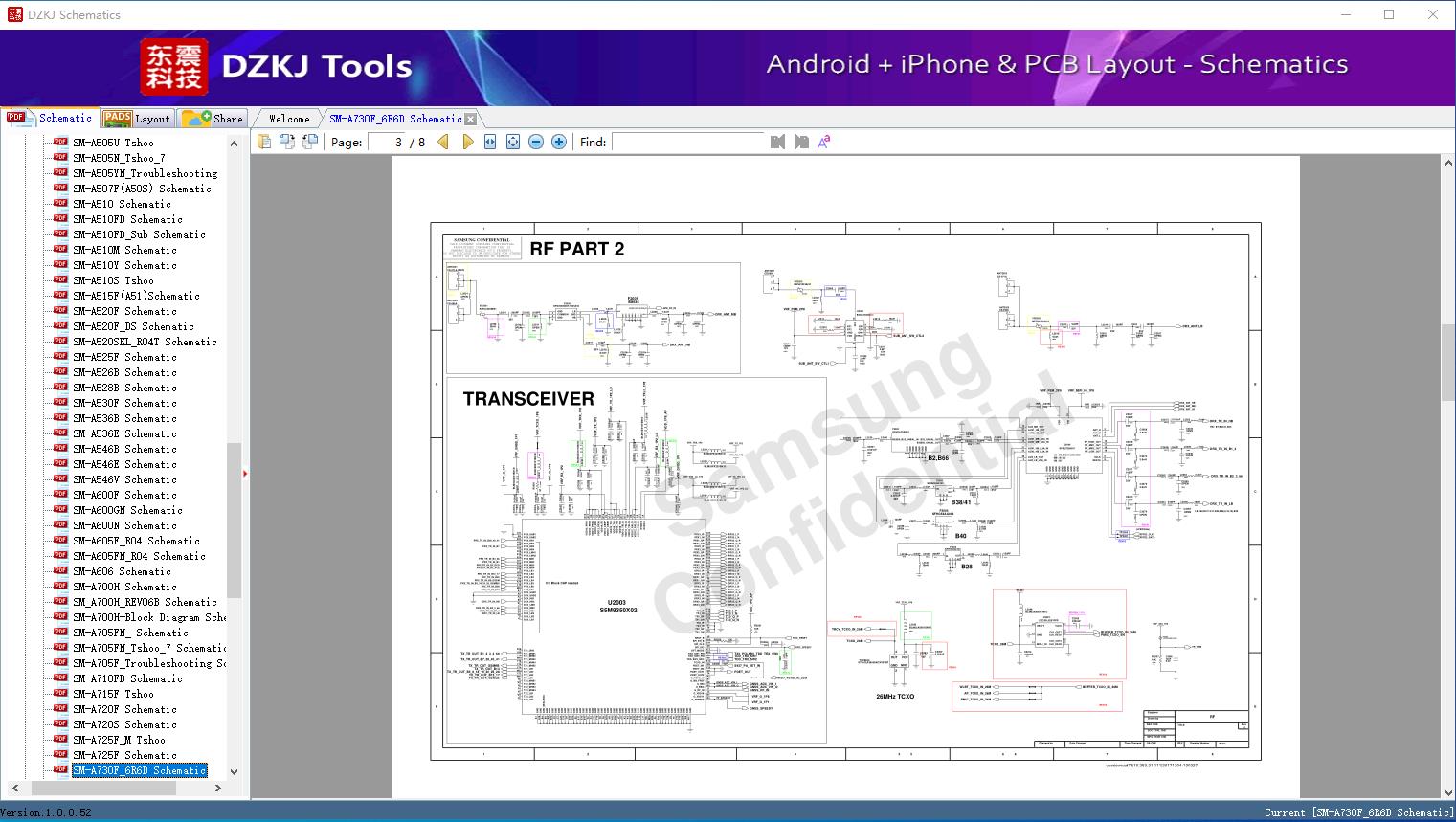Viewport: 1456px width, 822px height.
Task: Click PDF icon beside SM-A600F Schematic
Action: (60, 494)
